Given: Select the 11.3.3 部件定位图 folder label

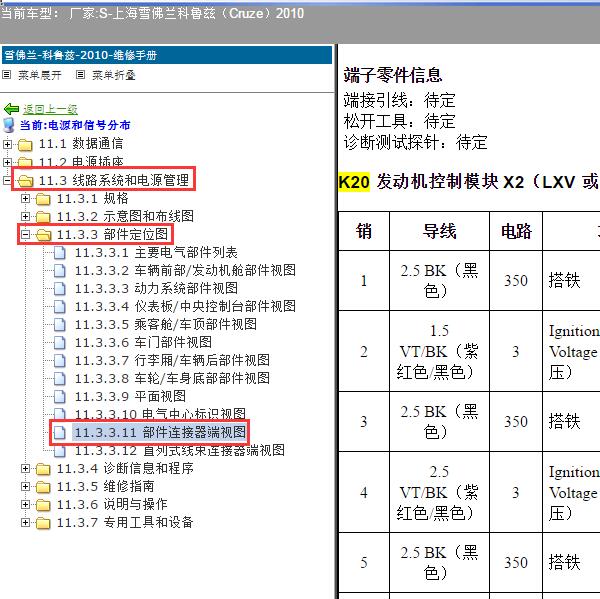Looking at the screenshot, I should pyautogui.click(x=112, y=234).
